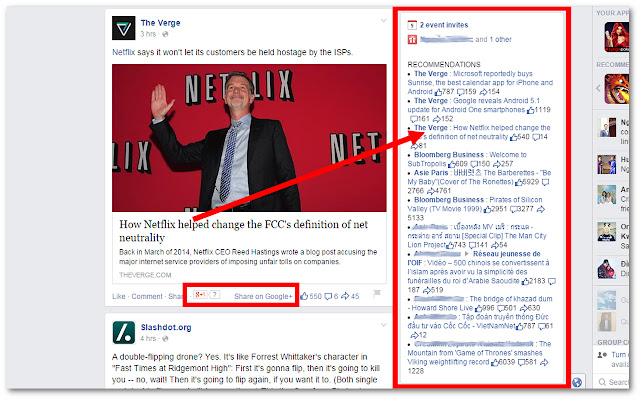
Task: Click THEVERGE.COM source link
Action: point(145,275)
